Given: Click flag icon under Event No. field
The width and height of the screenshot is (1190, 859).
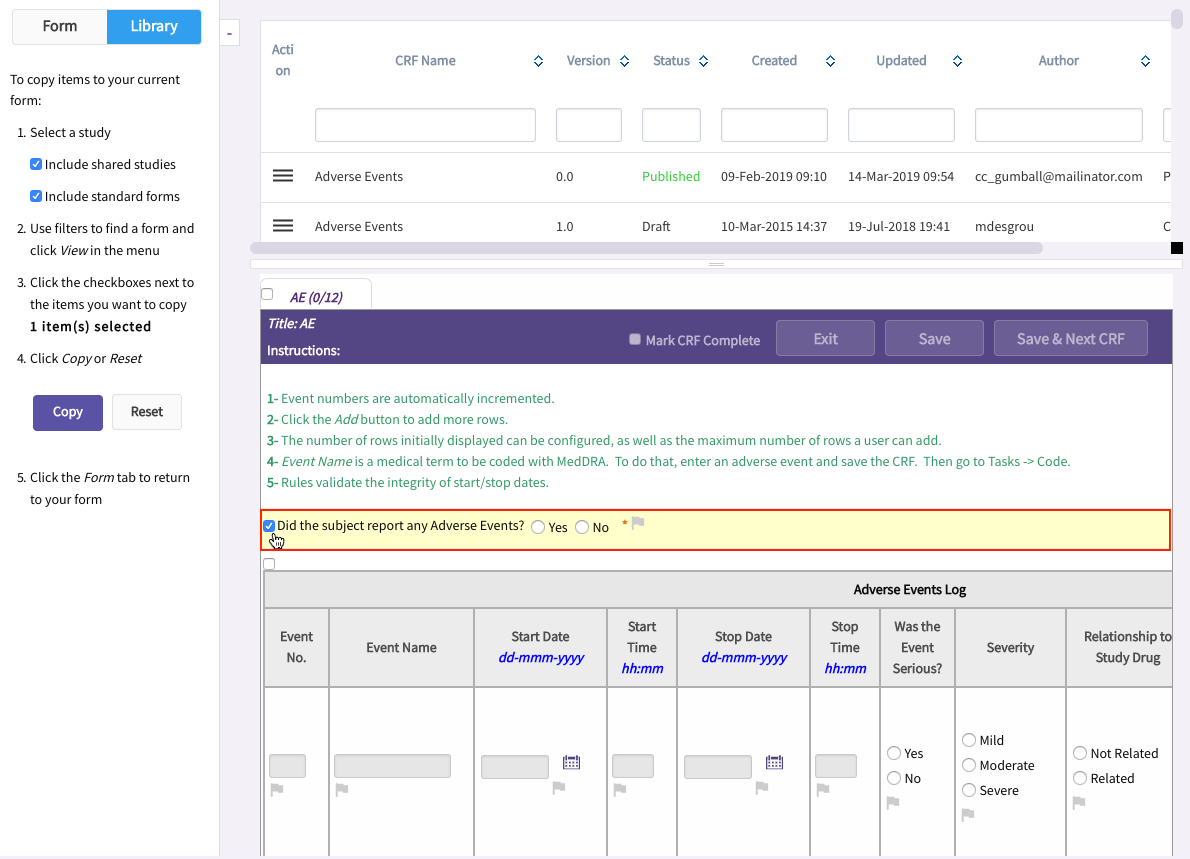Looking at the screenshot, I should click(277, 790).
